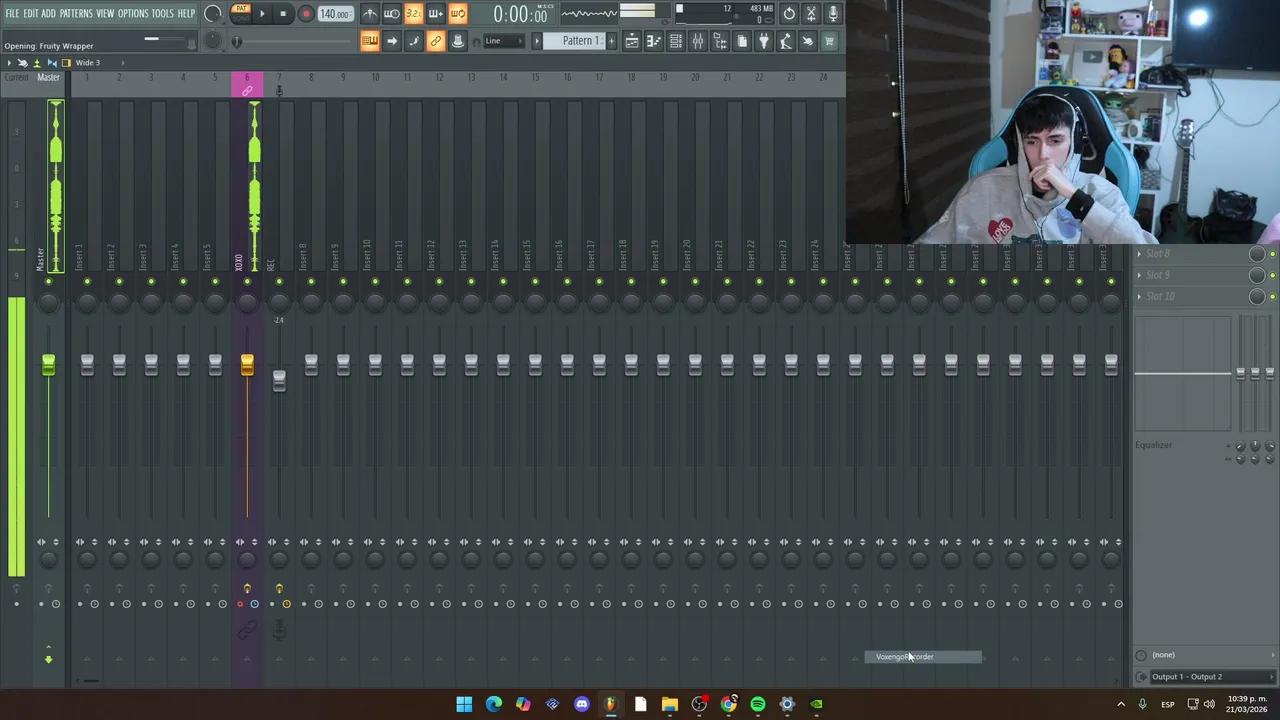This screenshot has width=1280, height=720.
Task: Toggle PAT/SONG mode switch
Action: pos(241,14)
